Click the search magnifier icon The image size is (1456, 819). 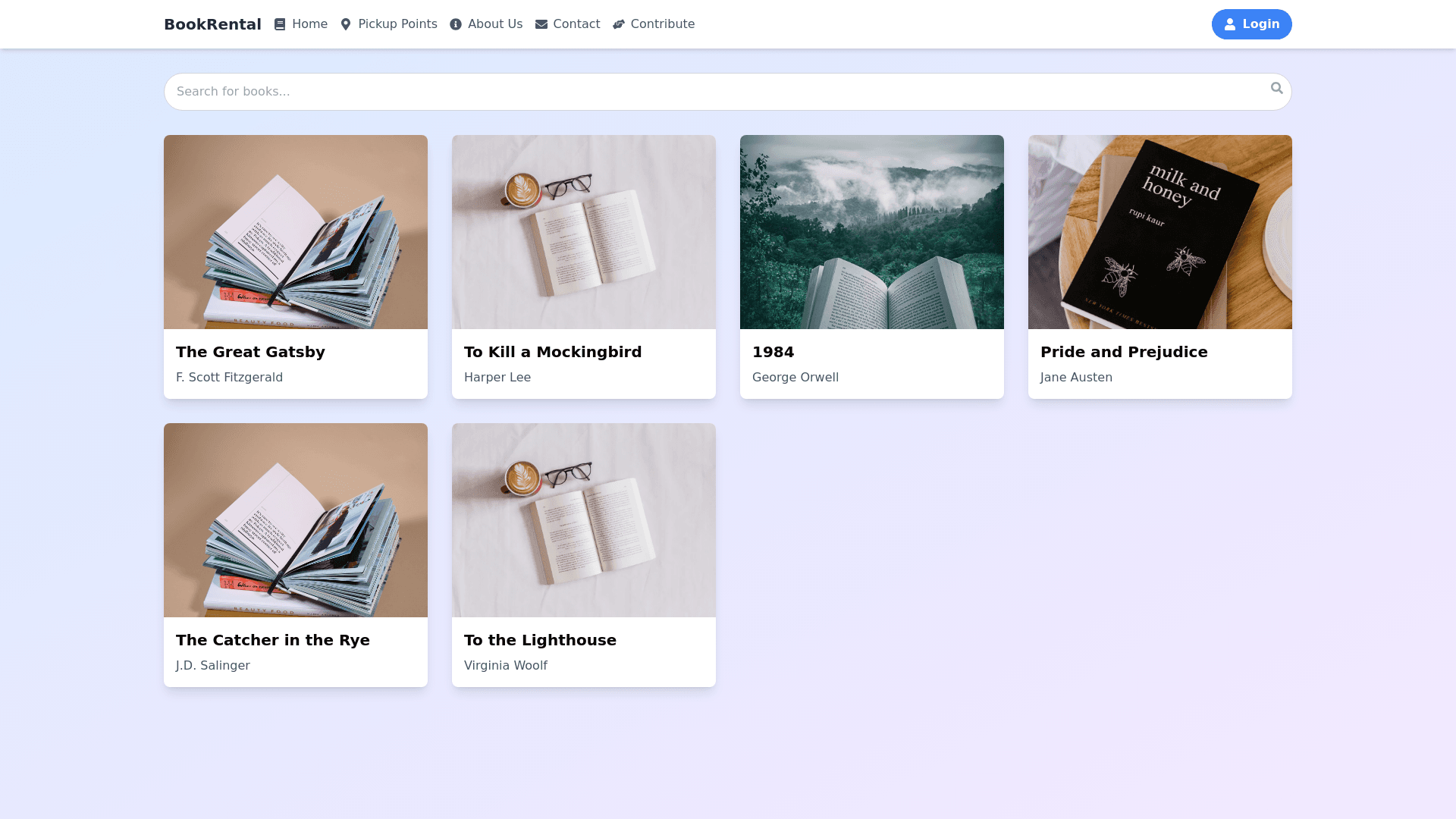point(1276,89)
